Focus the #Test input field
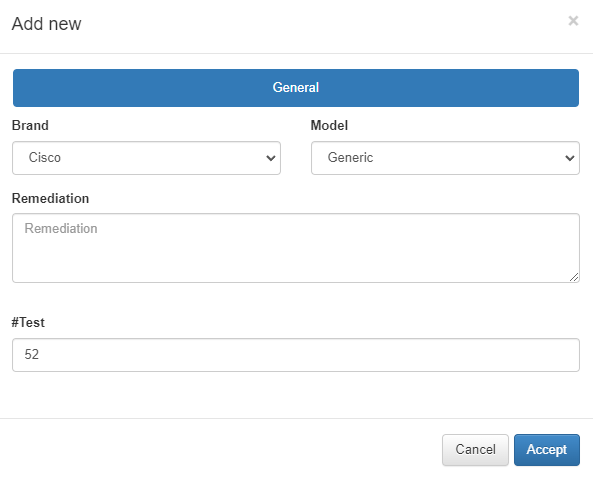Screen dimensions: 593x479 coord(296,355)
